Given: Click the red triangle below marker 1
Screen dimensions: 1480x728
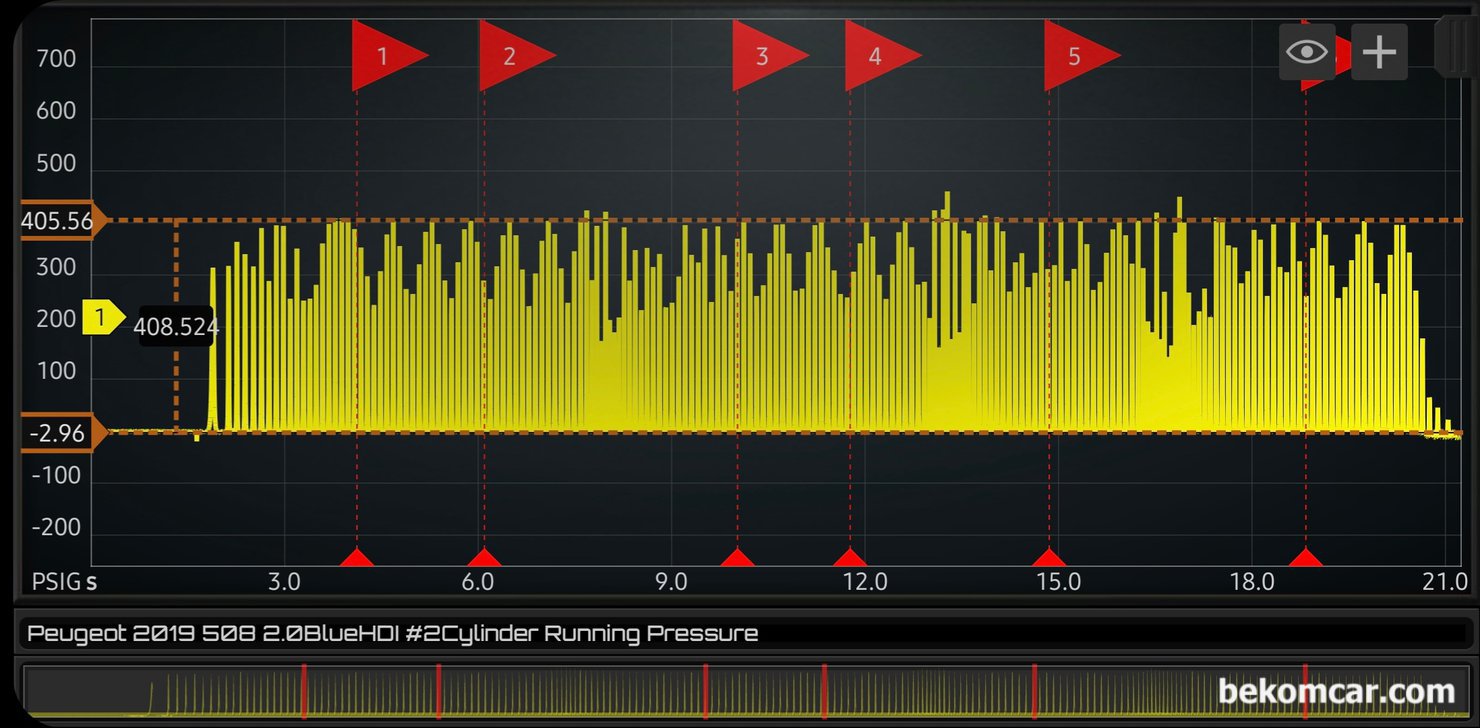Looking at the screenshot, I should pos(357,557).
